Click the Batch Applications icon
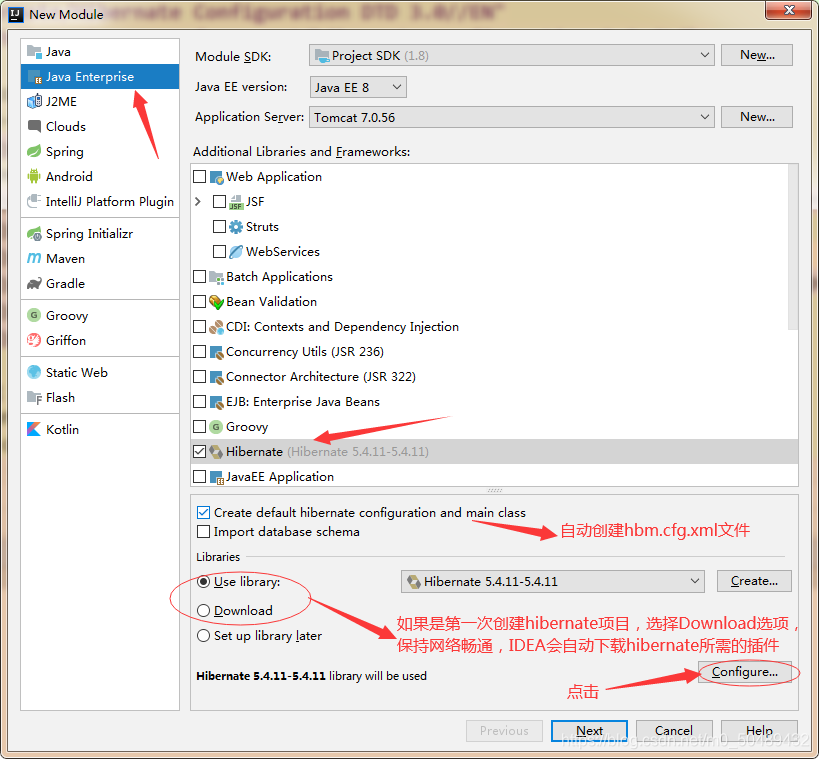 pyautogui.click(x=216, y=277)
